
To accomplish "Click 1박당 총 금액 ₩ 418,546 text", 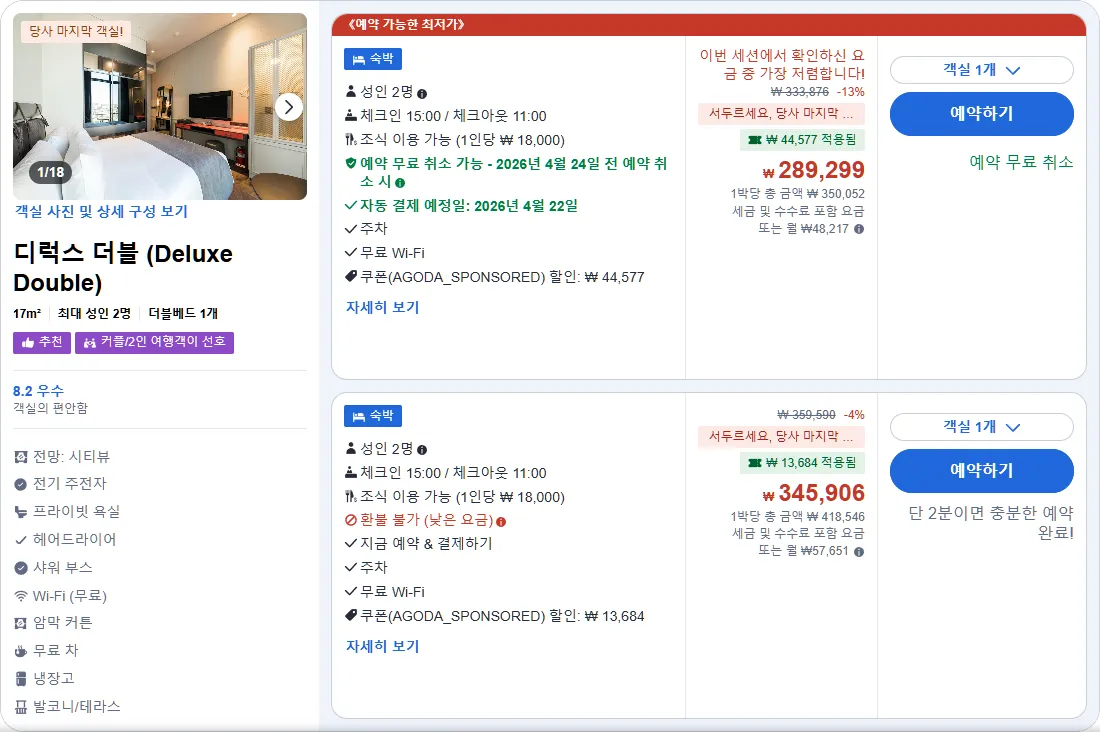I will [798, 517].
